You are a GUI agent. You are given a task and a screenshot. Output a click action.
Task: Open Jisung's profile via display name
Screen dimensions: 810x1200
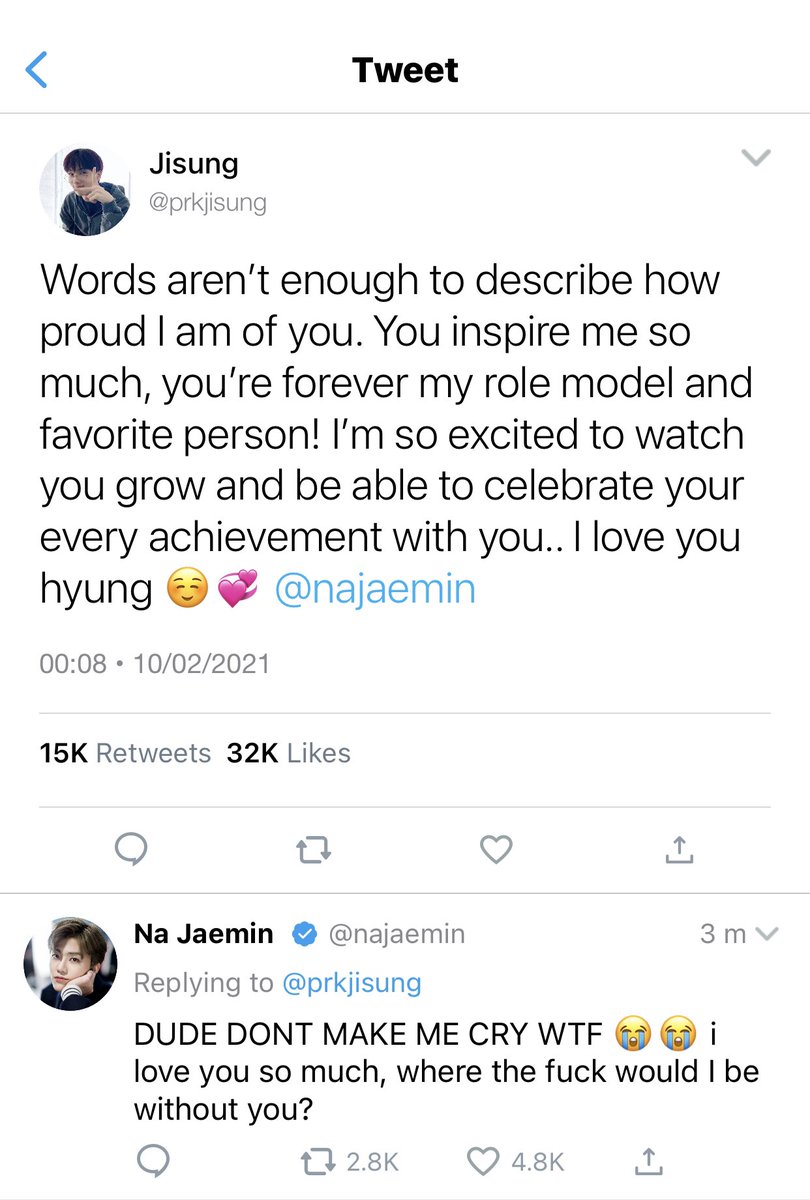tap(193, 162)
